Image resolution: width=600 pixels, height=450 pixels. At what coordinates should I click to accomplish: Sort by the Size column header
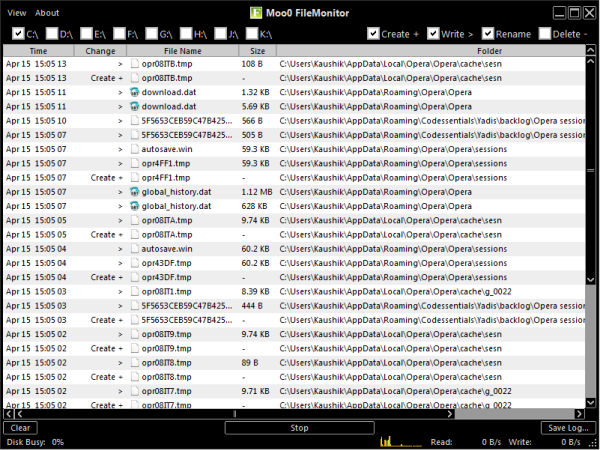(x=258, y=51)
